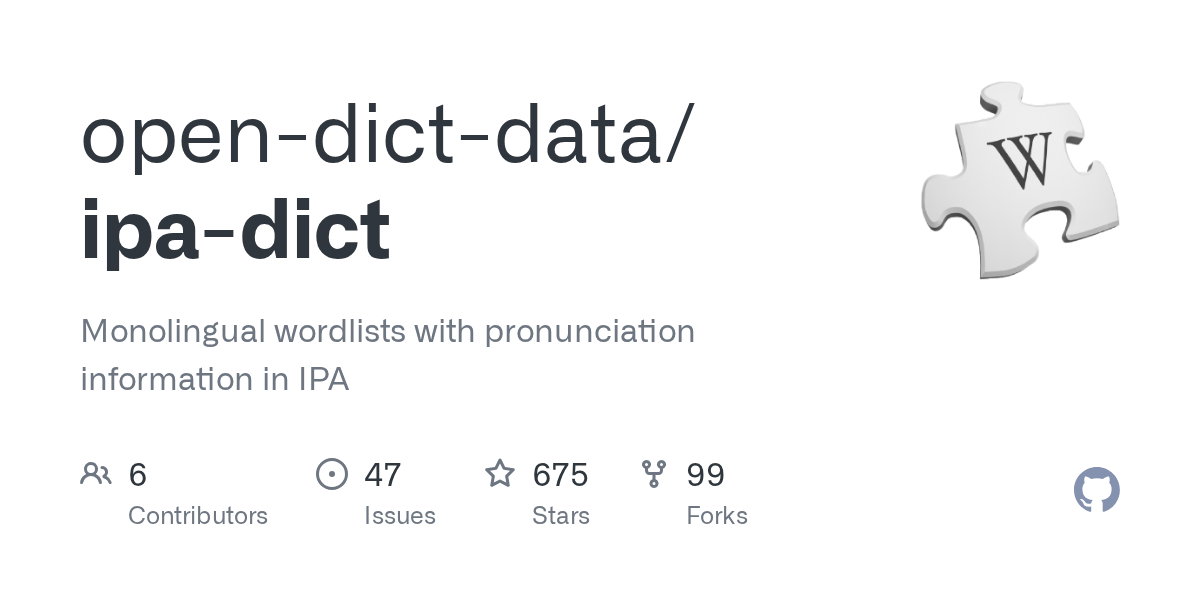Click the W letter on puzzle piece
Image resolution: width=1200 pixels, height=600 pixels.
click(x=1020, y=160)
